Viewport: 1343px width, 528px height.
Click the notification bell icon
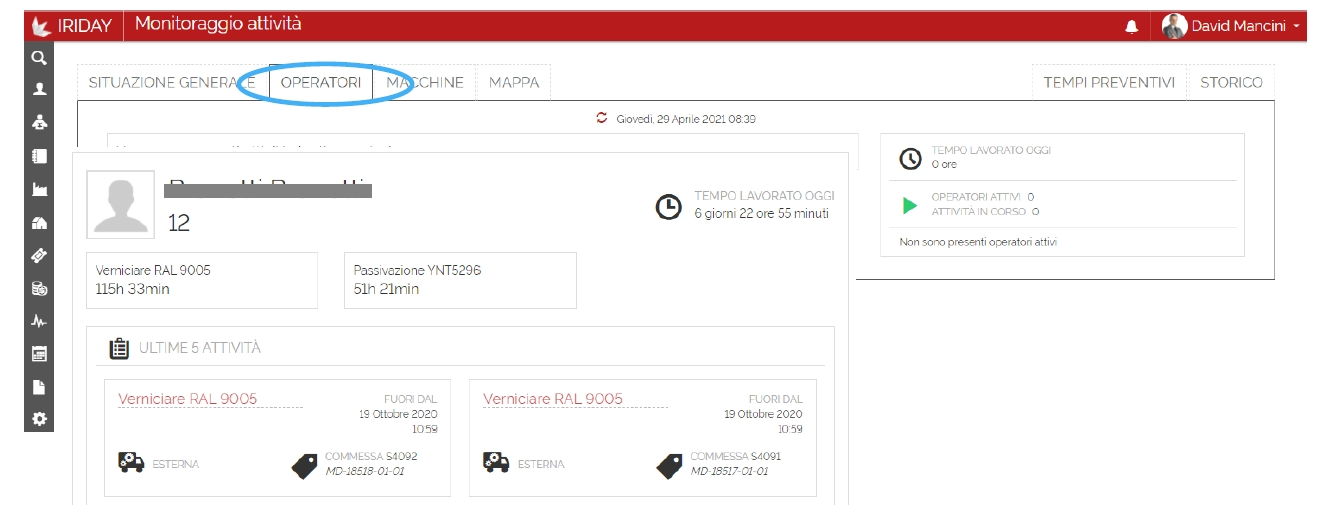tap(1131, 27)
